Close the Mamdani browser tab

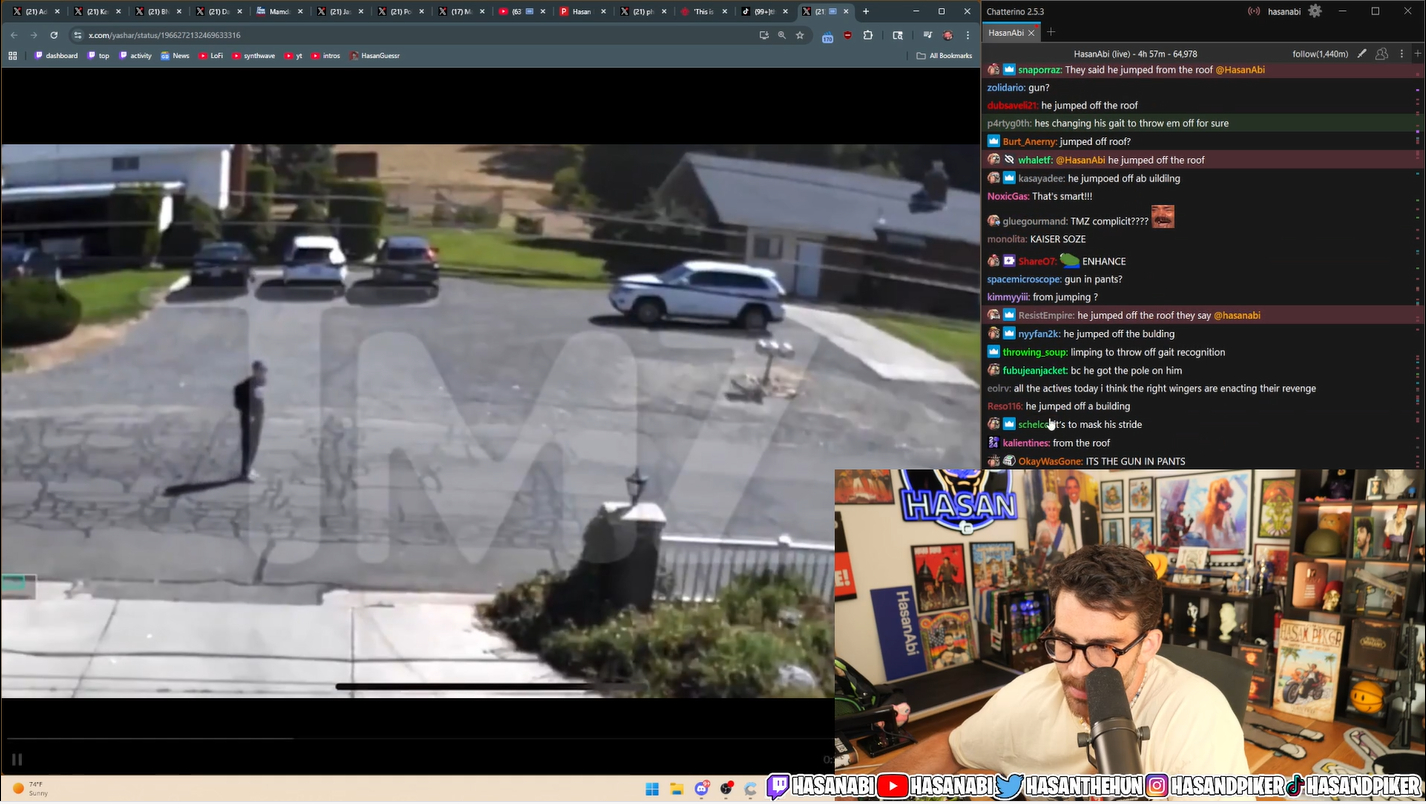click(300, 11)
